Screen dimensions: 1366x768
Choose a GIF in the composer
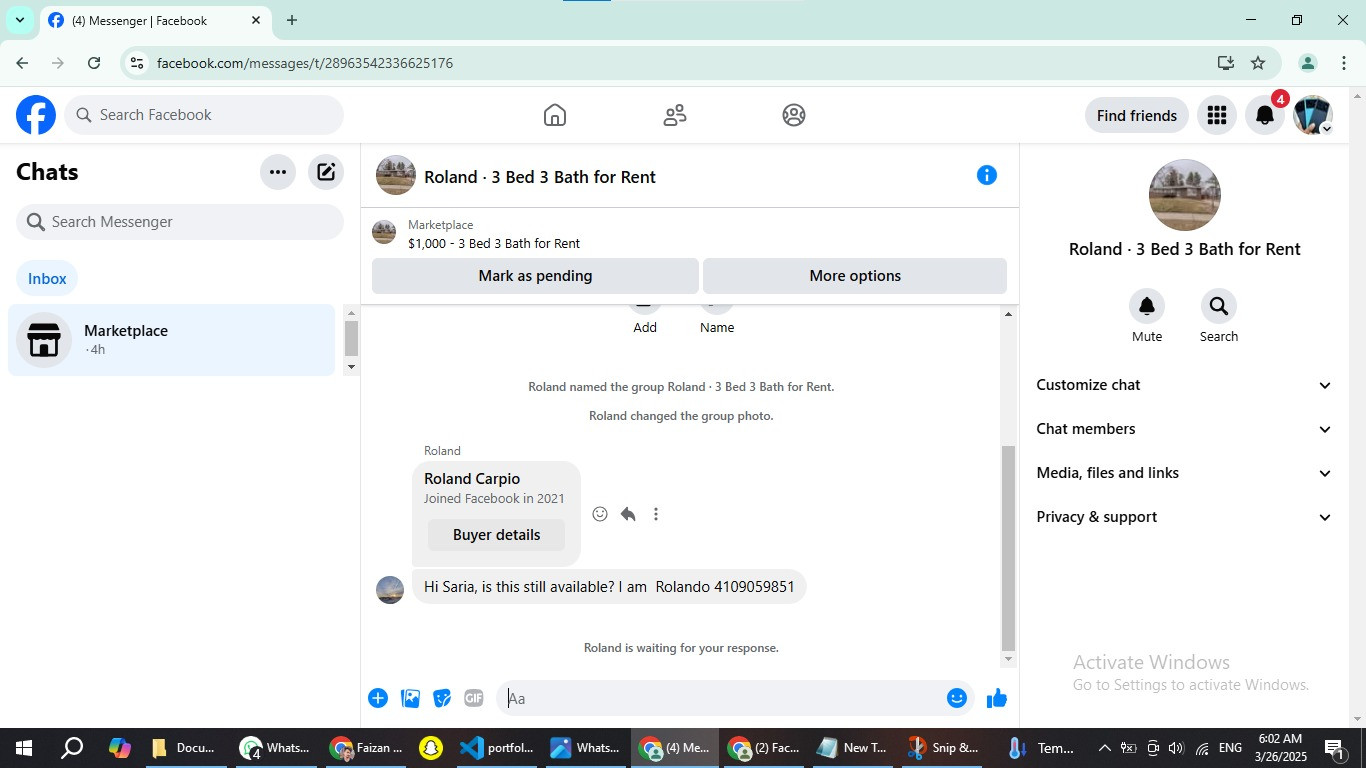coord(474,698)
